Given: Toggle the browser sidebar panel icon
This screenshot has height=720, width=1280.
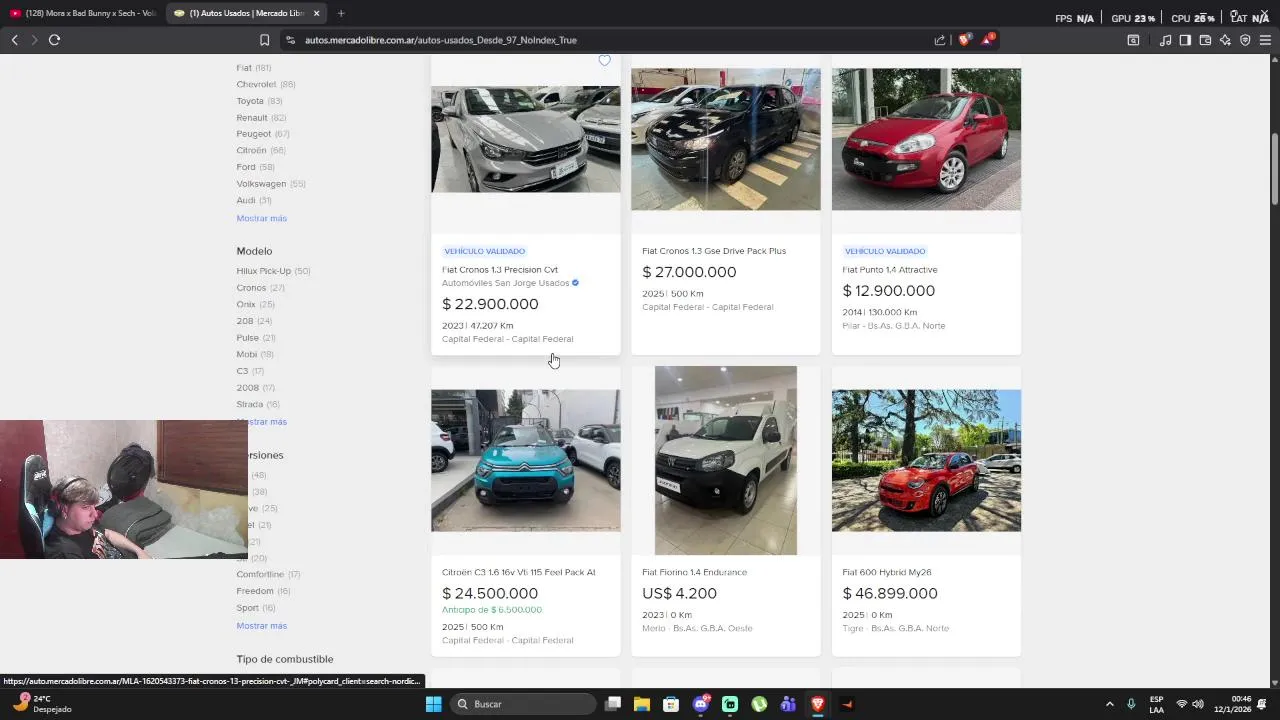Looking at the screenshot, I should [1185, 40].
